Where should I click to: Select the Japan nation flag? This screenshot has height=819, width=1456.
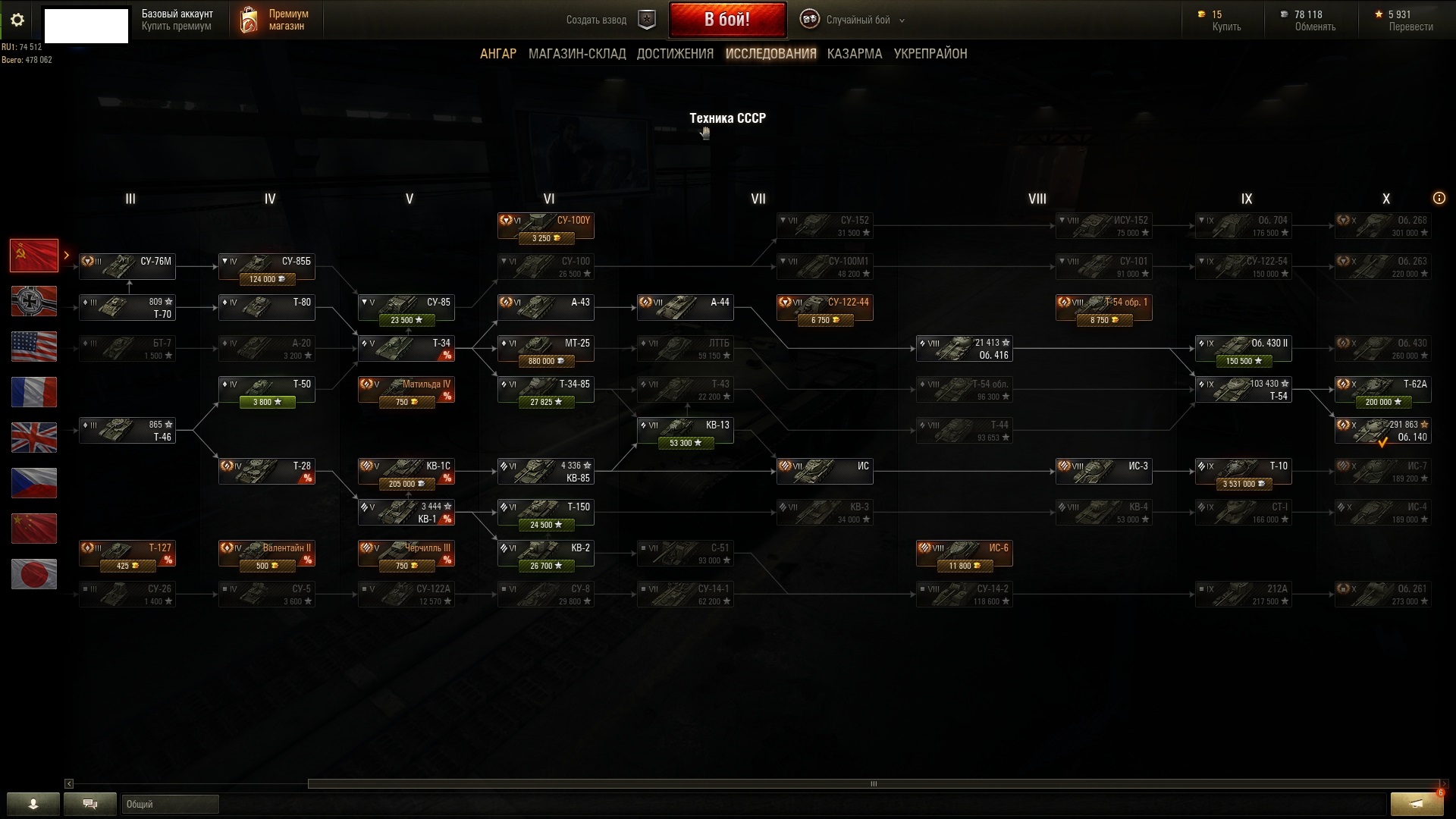pos(34,574)
